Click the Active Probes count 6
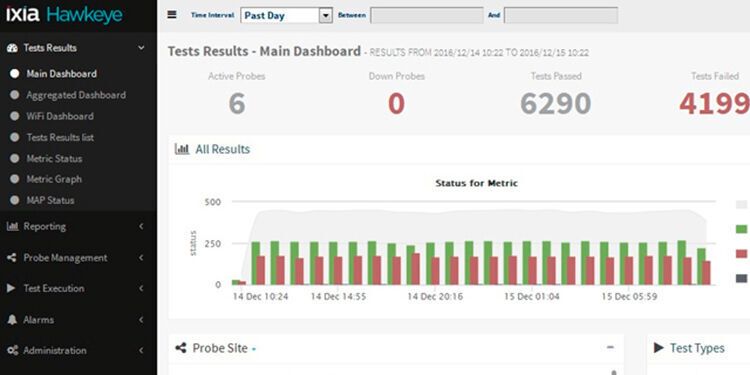The width and height of the screenshot is (750, 375). (237, 103)
